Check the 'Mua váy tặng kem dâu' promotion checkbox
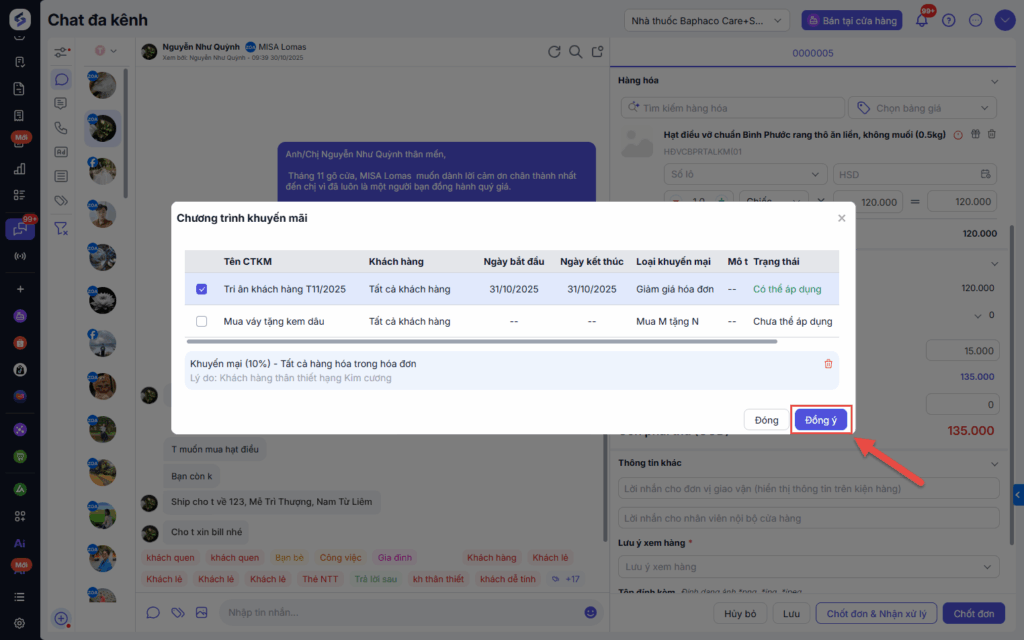The height and width of the screenshot is (640, 1024). [x=201, y=321]
